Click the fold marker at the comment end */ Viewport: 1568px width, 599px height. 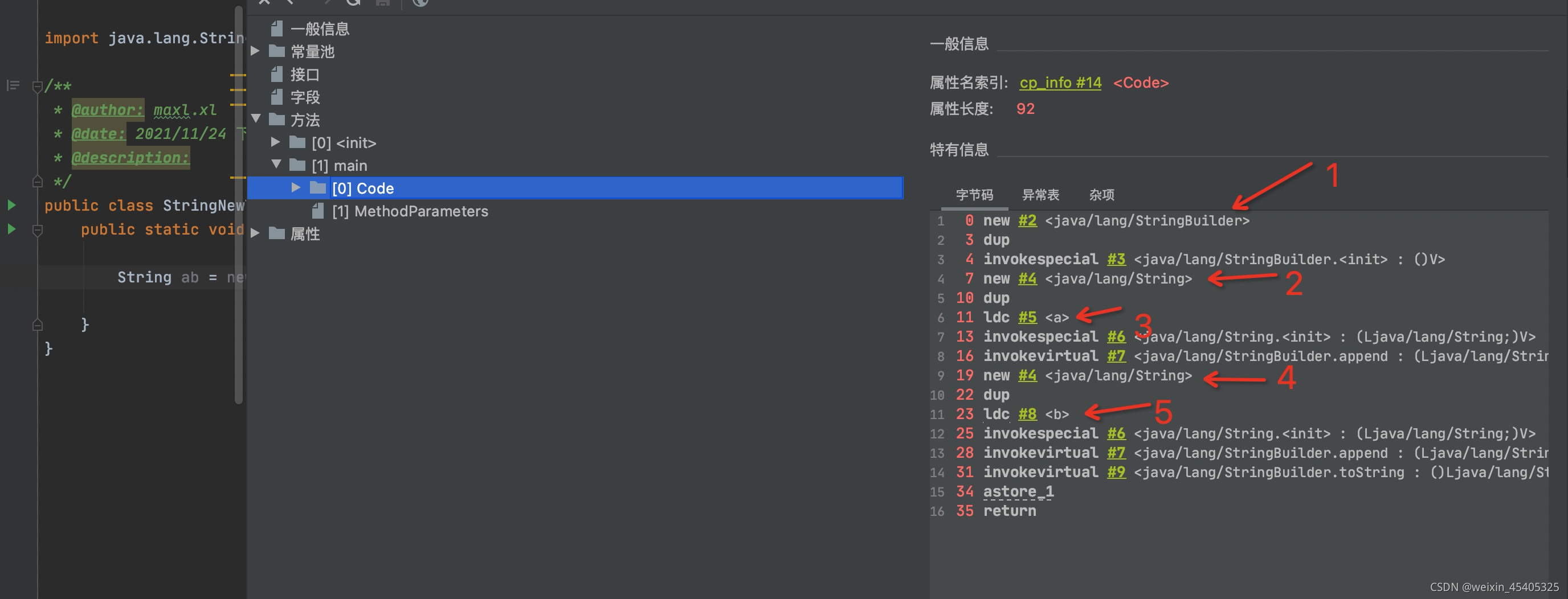click(37, 181)
